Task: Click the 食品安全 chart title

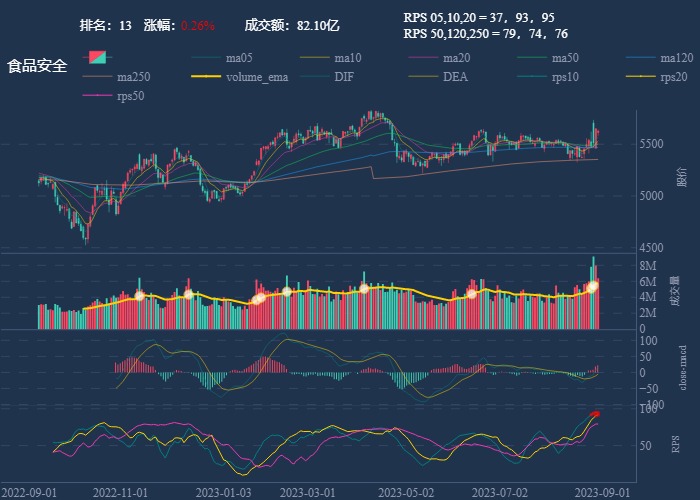Action: coord(37,66)
